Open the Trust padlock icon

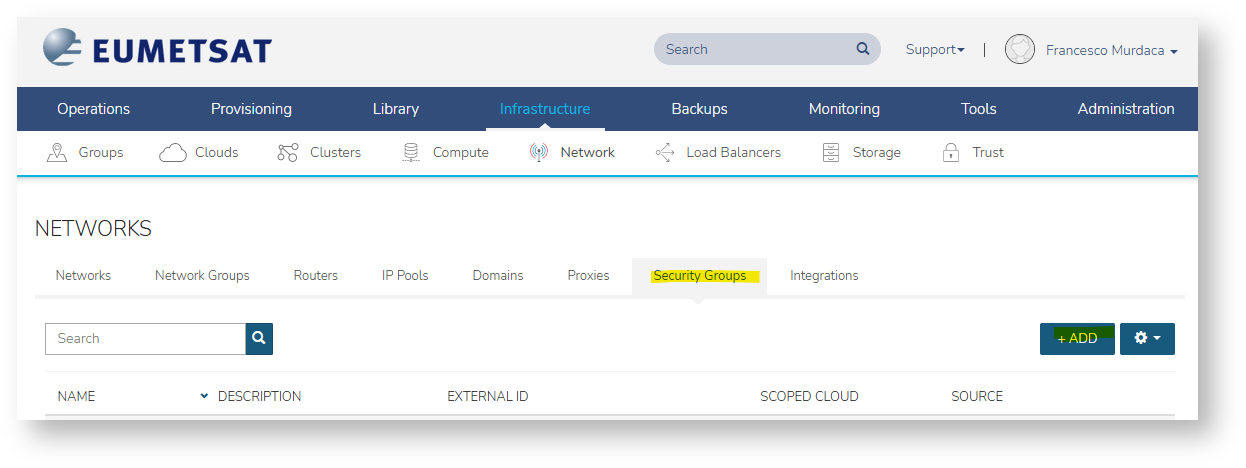[x=951, y=153]
